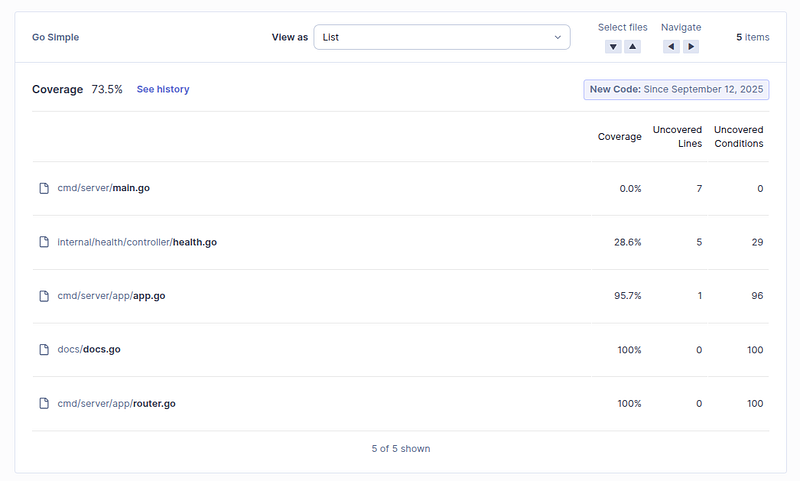800x481 pixels.
Task: Open cmd/server/app/router.go file
Action: (x=116, y=403)
